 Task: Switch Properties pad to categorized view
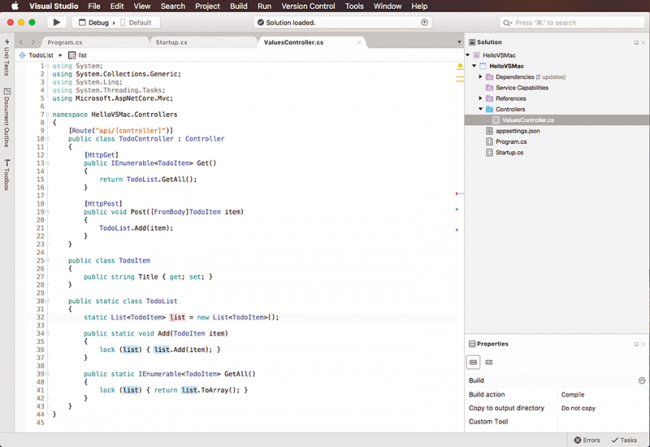(x=473, y=362)
